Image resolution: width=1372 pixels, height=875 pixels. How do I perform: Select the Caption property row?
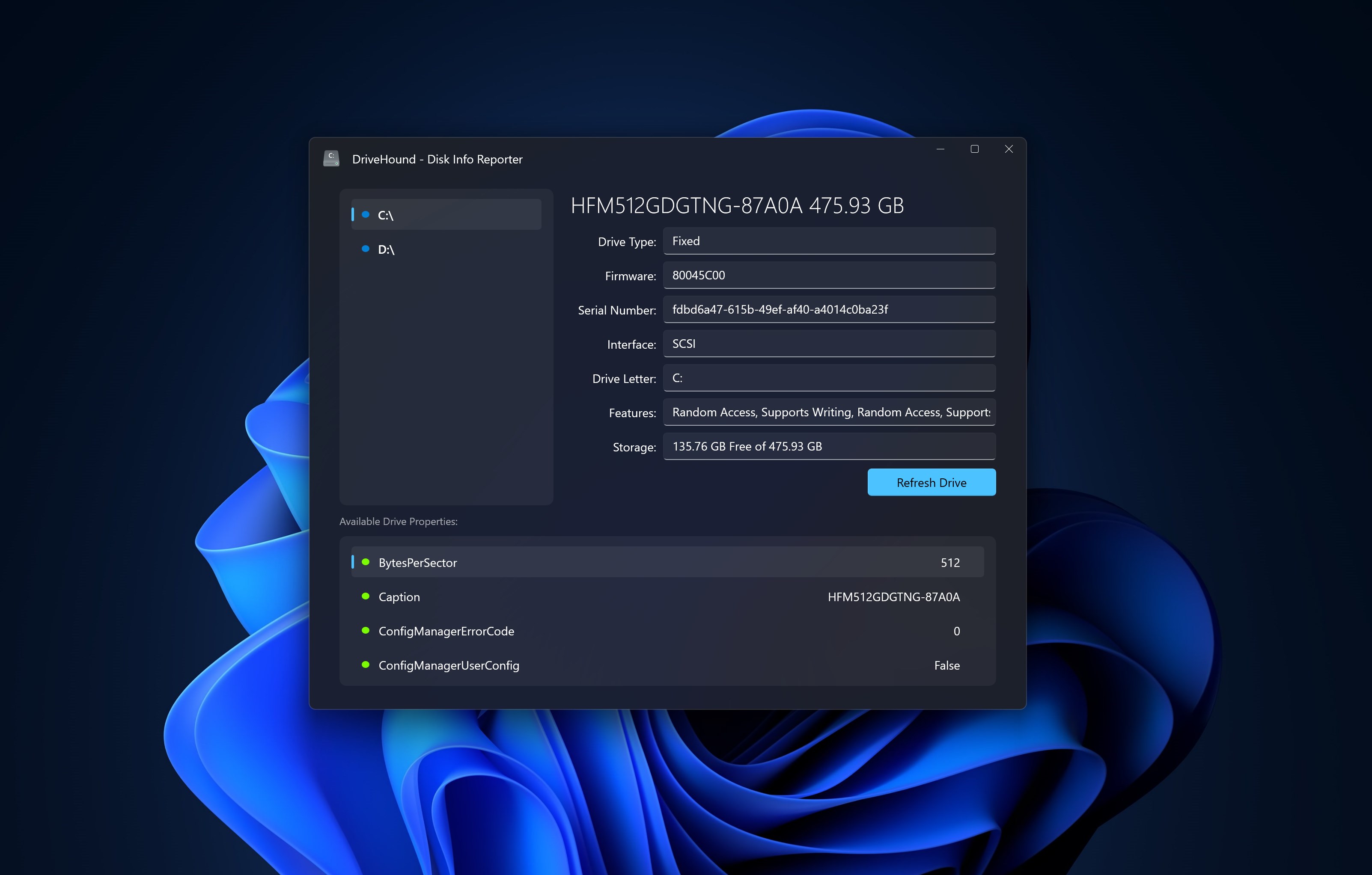[667, 596]
